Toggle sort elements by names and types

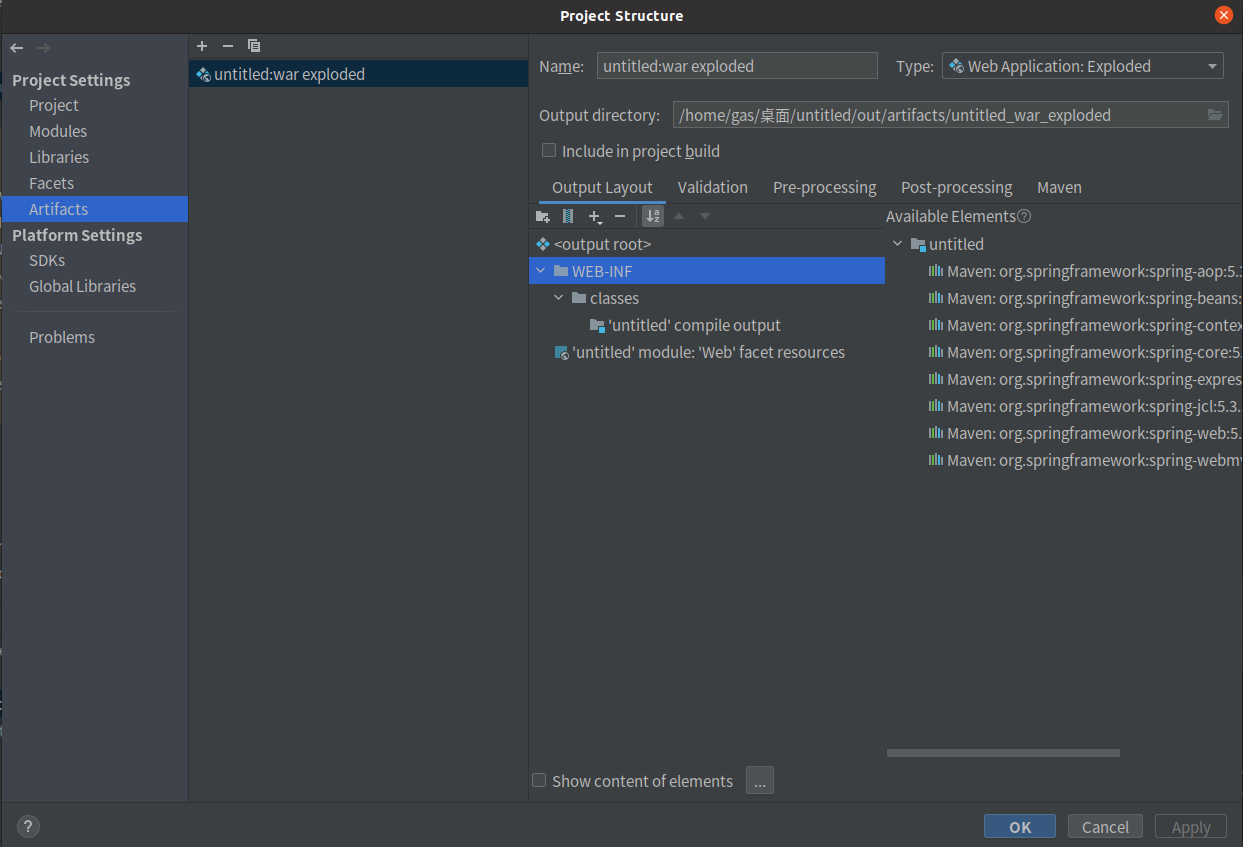tap(653, 216)
